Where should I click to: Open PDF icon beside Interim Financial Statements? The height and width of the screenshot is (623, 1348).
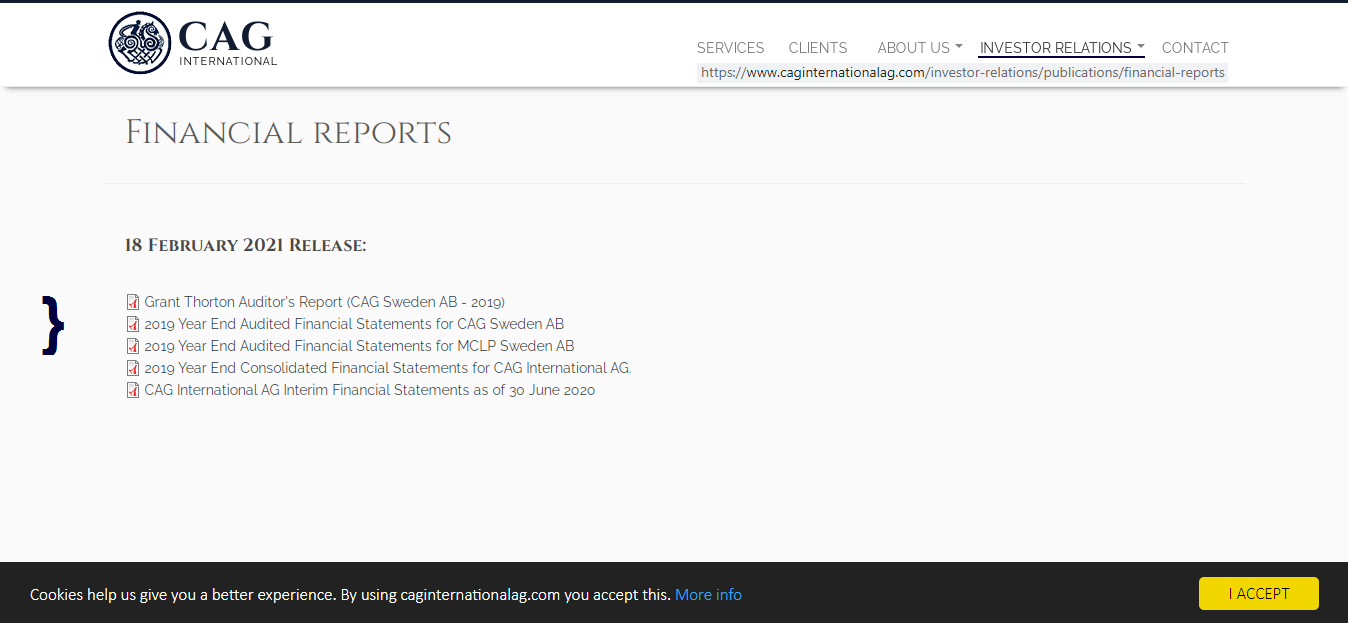pos(133,390)
